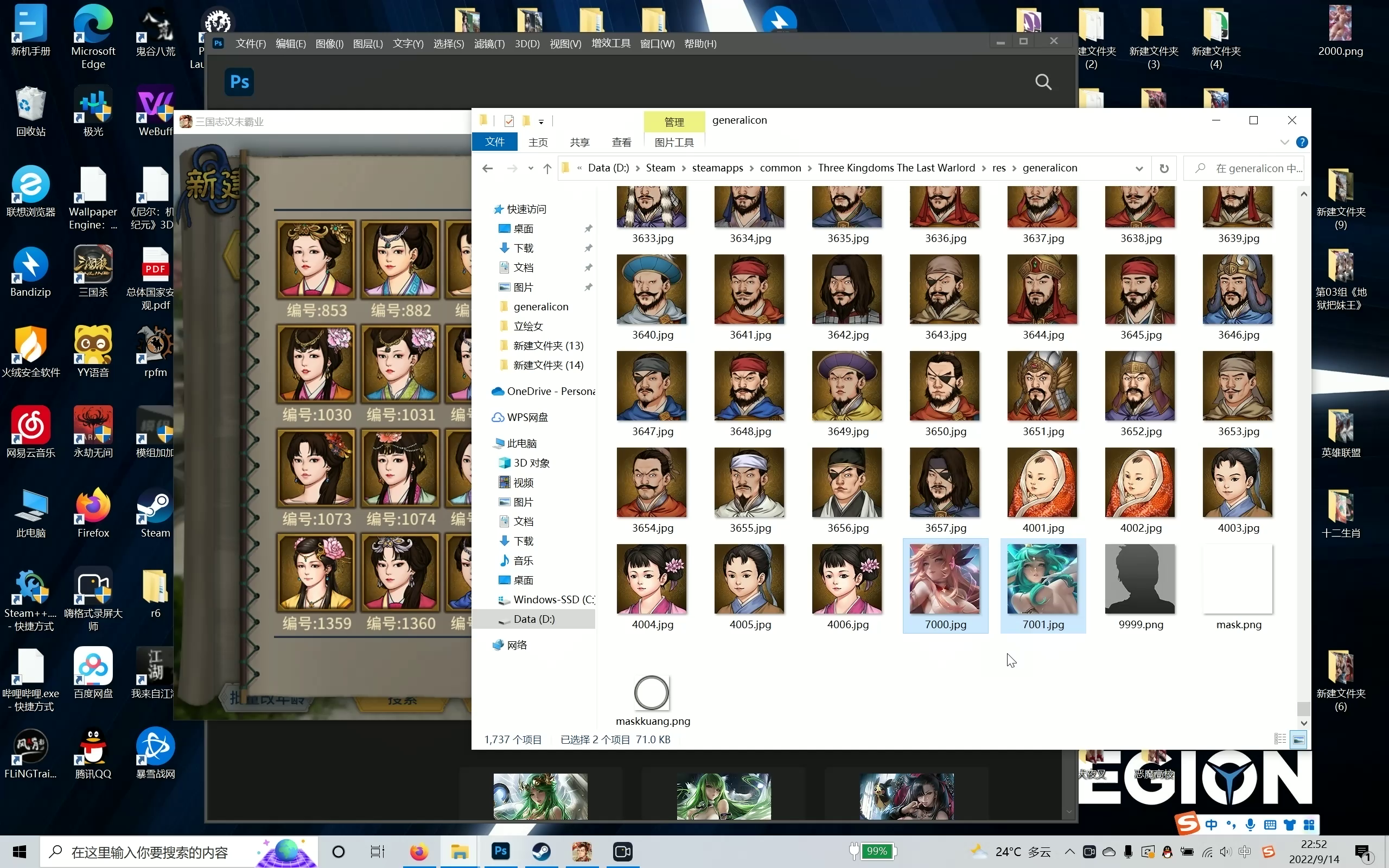Open the 窗口(W) menu in Photoshop
Viewport: 1389px width, 868px height.
pos(657,43)
